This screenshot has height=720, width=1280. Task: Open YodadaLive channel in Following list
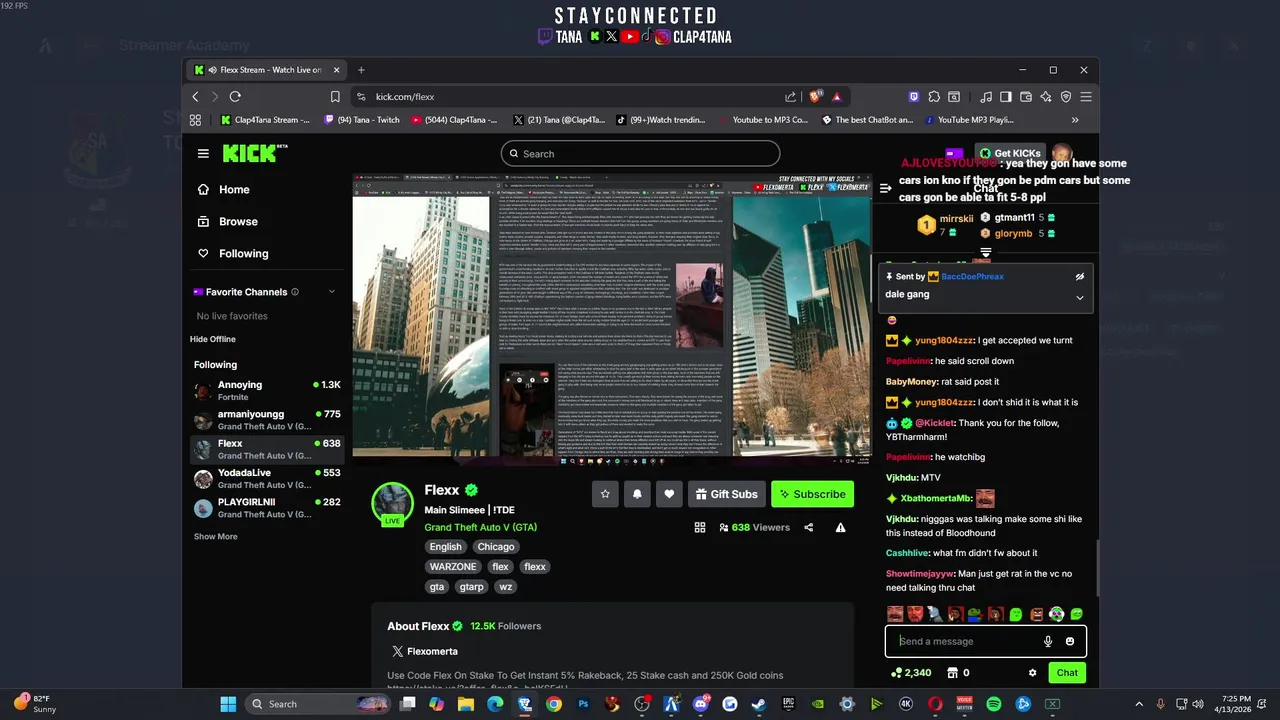[x=267, y=478]
